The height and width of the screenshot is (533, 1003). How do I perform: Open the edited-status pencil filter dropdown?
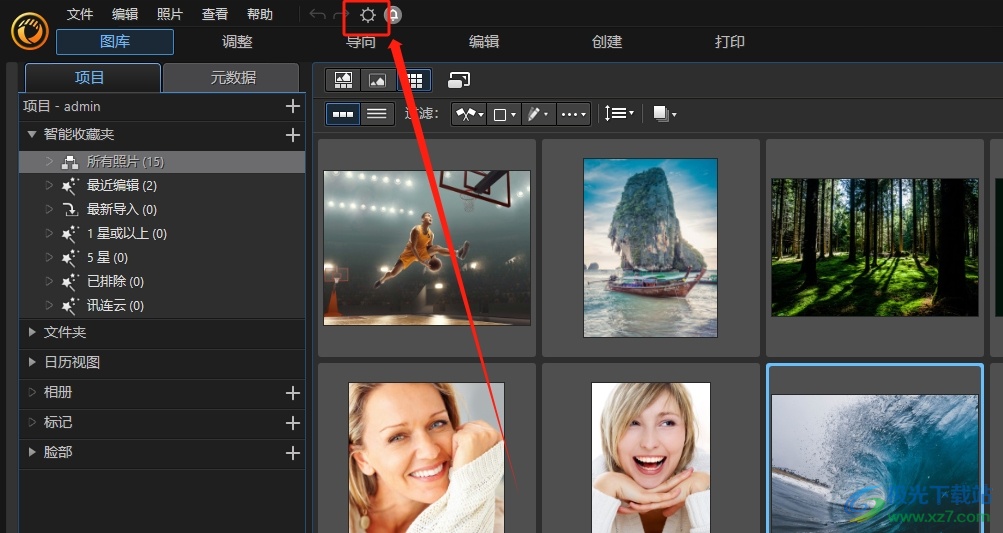tap(539, 115)
